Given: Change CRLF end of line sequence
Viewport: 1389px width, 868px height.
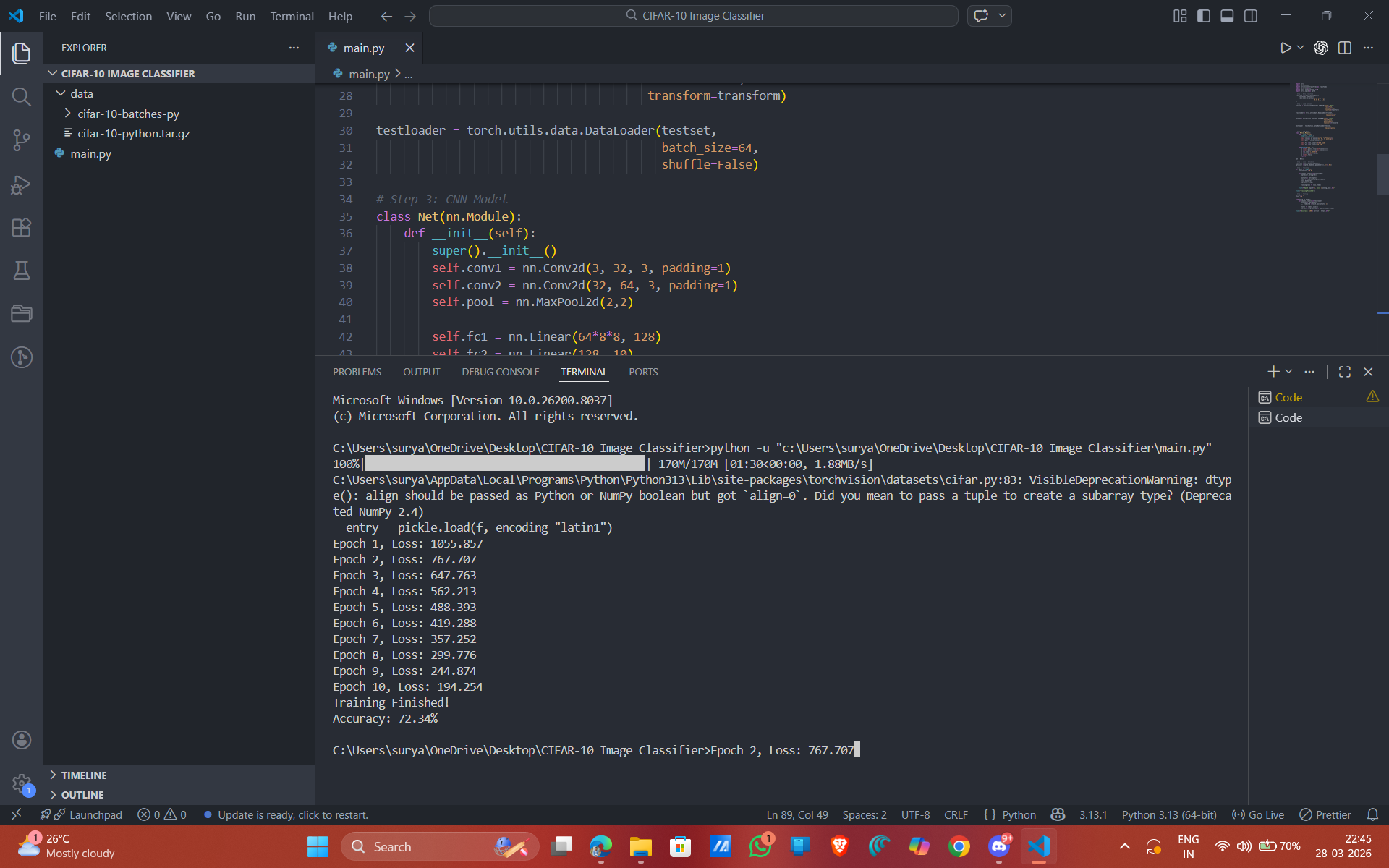Looking at the screenshot, I should [956, 814].
